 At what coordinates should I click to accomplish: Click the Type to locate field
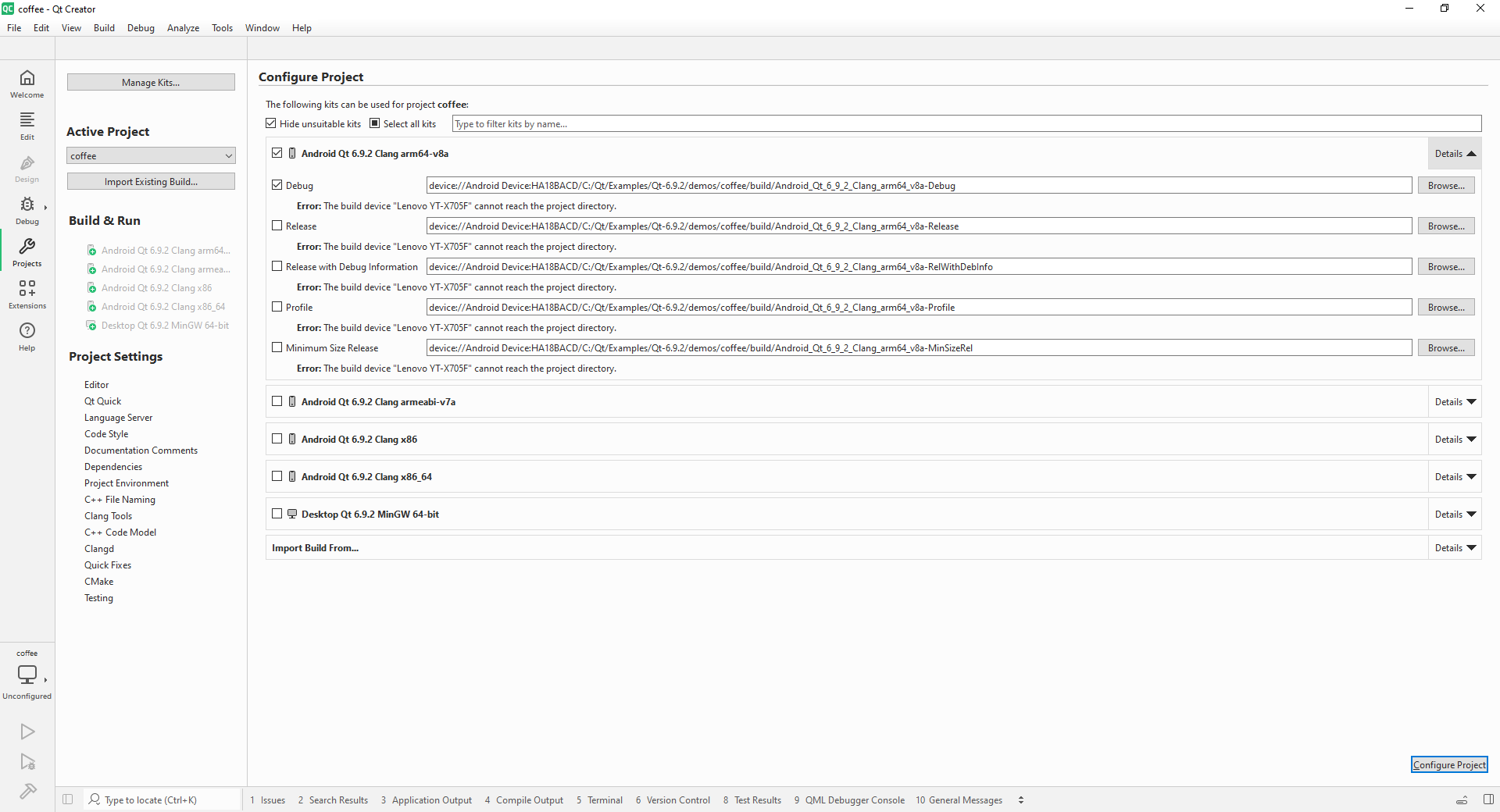(x=162, y=800)
